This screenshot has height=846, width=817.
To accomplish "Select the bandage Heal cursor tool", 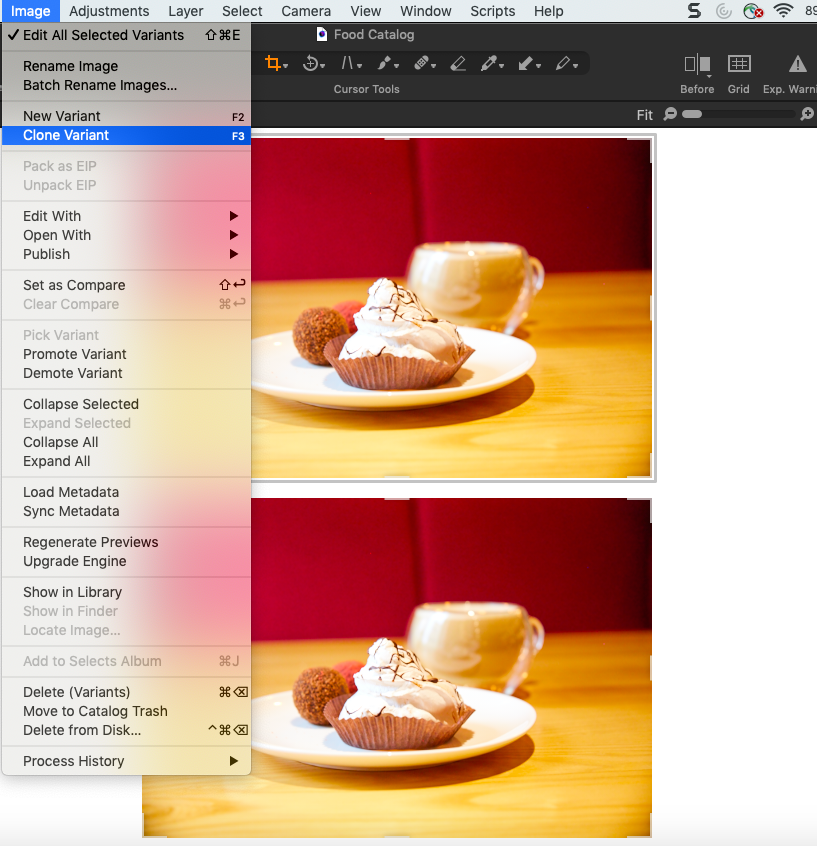I will pos(421,64).
